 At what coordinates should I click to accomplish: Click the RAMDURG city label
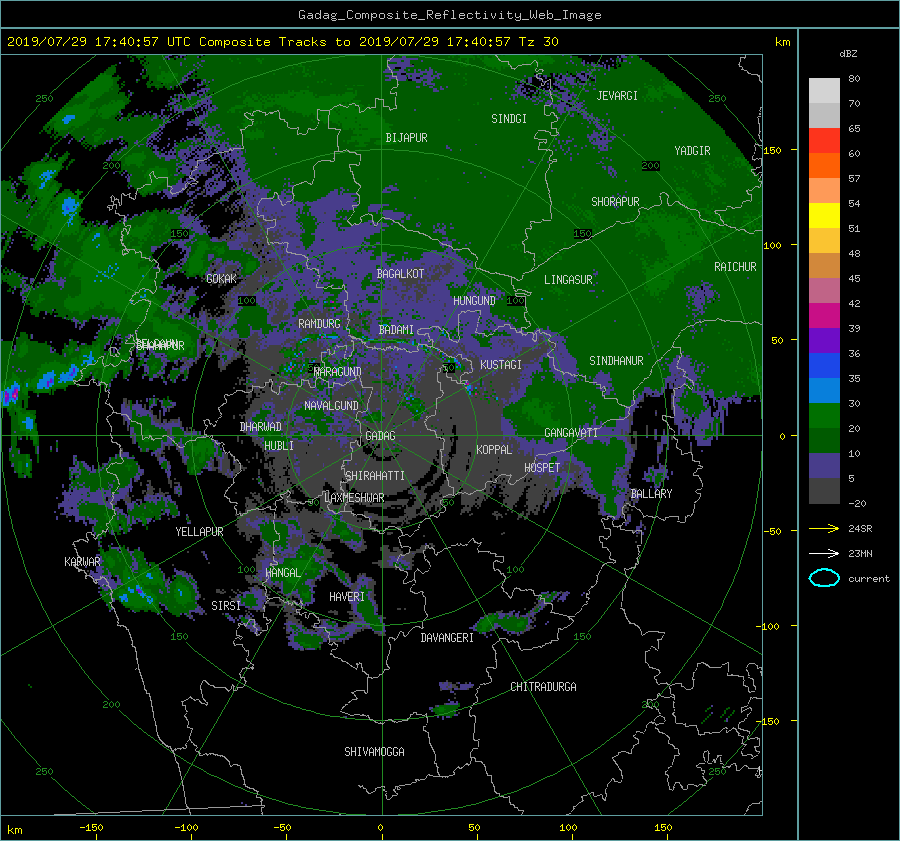tap(319, 324)
